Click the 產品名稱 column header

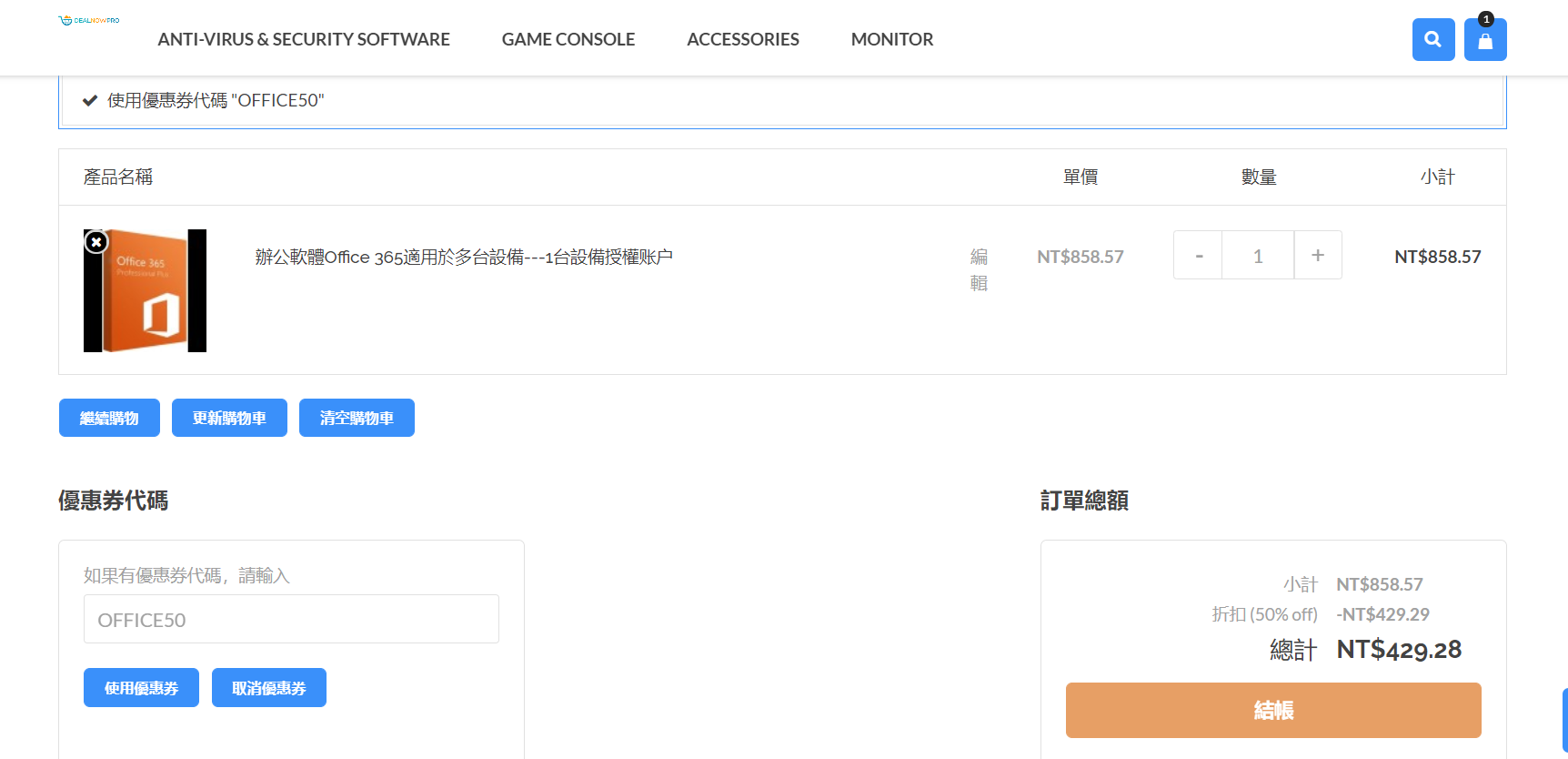[x=118, y=177]
